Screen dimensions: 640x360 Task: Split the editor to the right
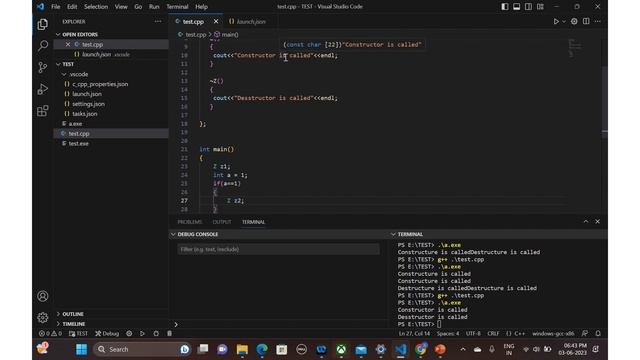[586, 22]
